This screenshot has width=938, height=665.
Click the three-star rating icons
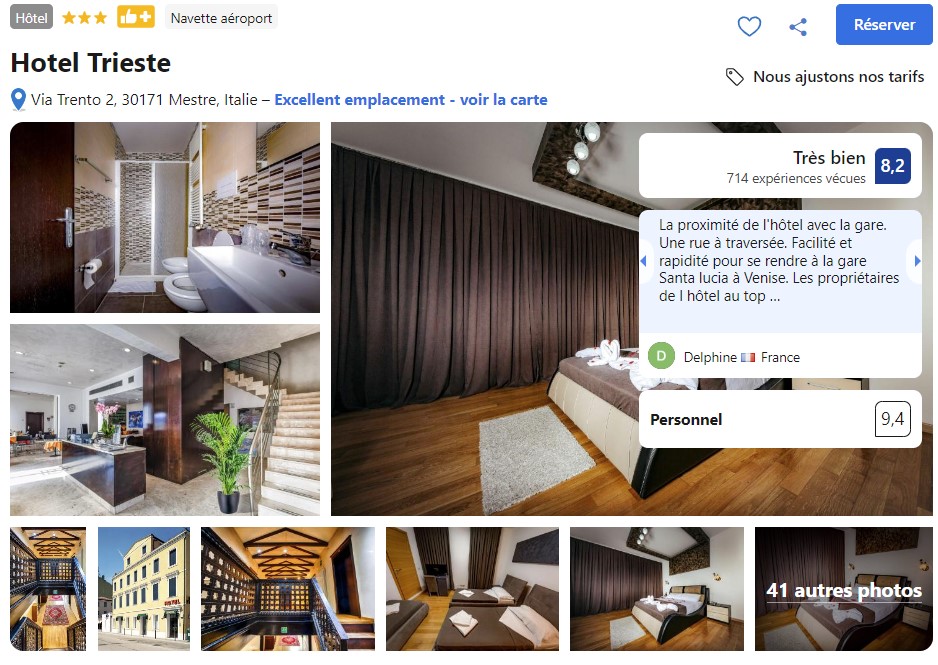tap(84, 17)
